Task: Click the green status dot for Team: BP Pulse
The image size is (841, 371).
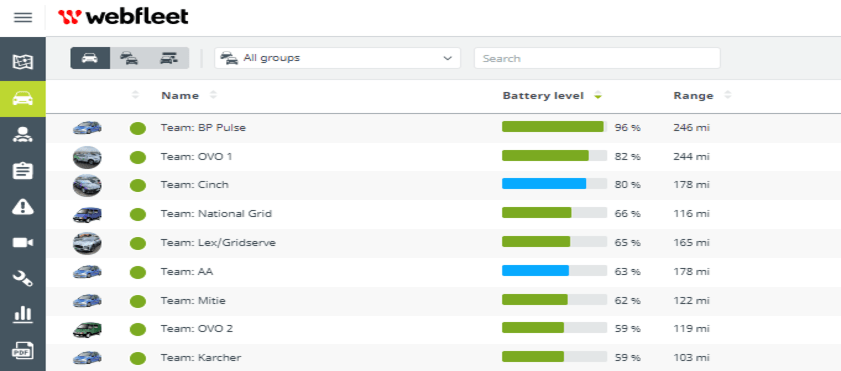Action: tap(138, 128)
